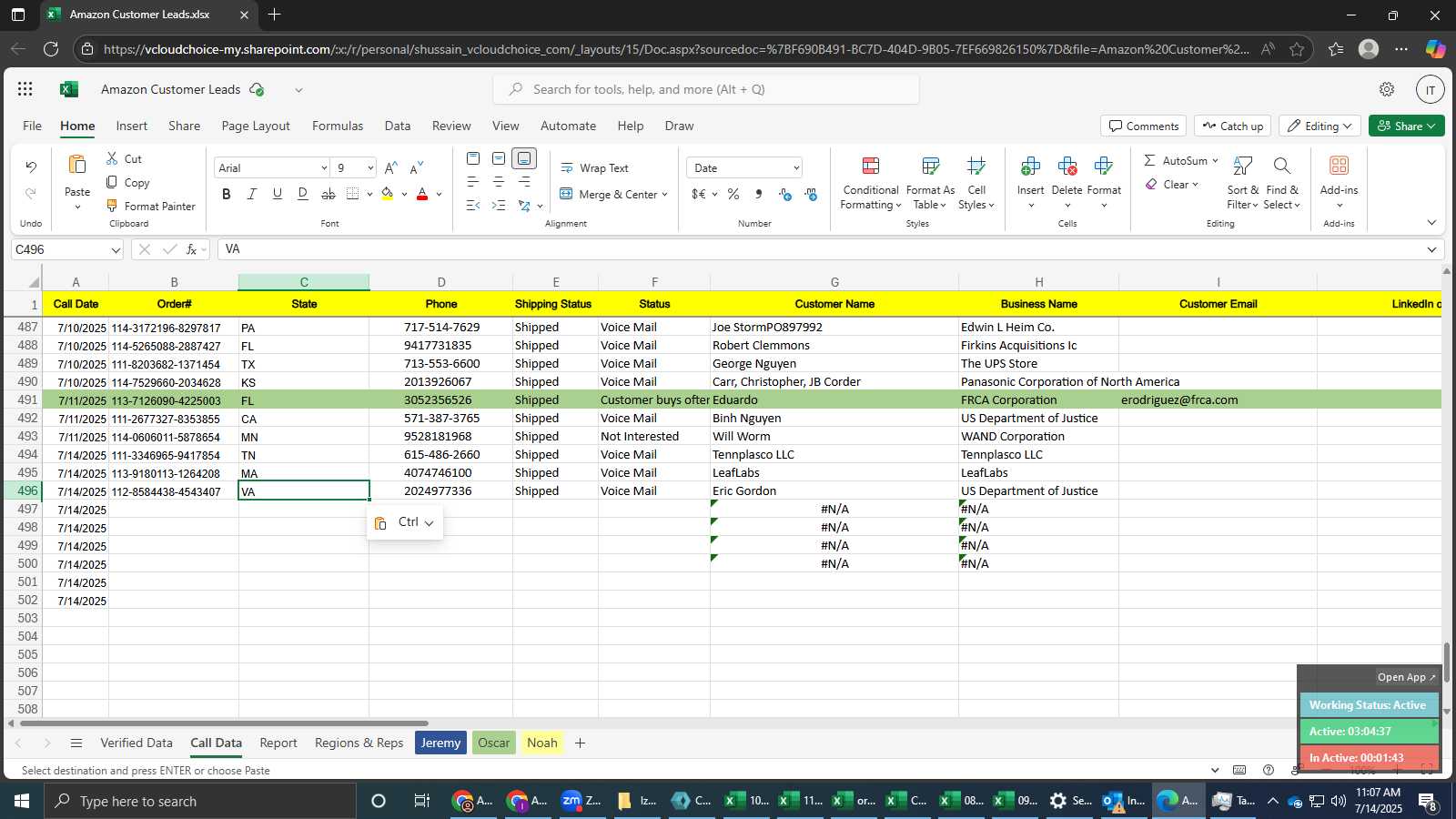Open Find & Select
This screenshot has height=819, width=1456.
(1282, 183)
